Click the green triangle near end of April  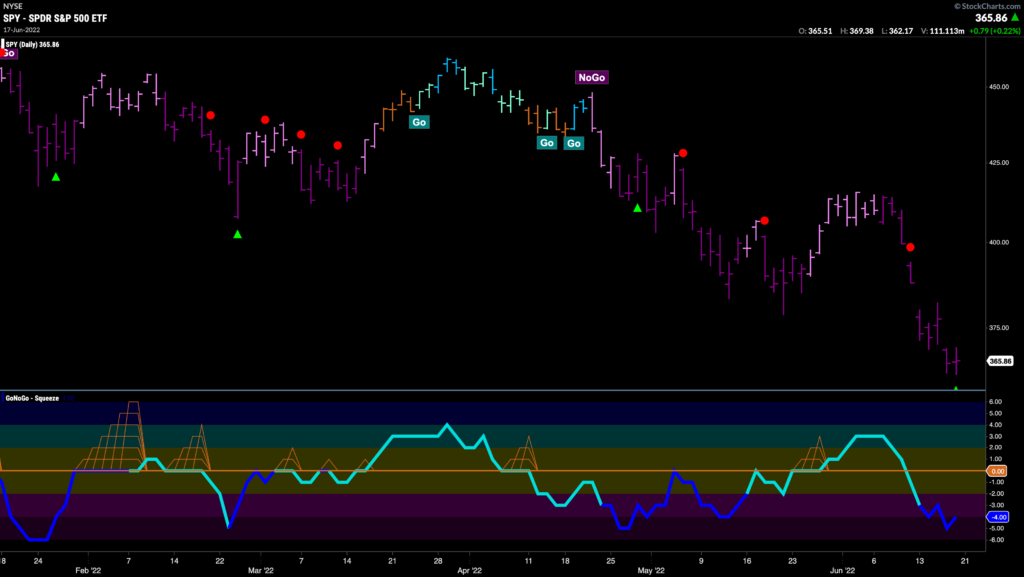tap(637, 208)
